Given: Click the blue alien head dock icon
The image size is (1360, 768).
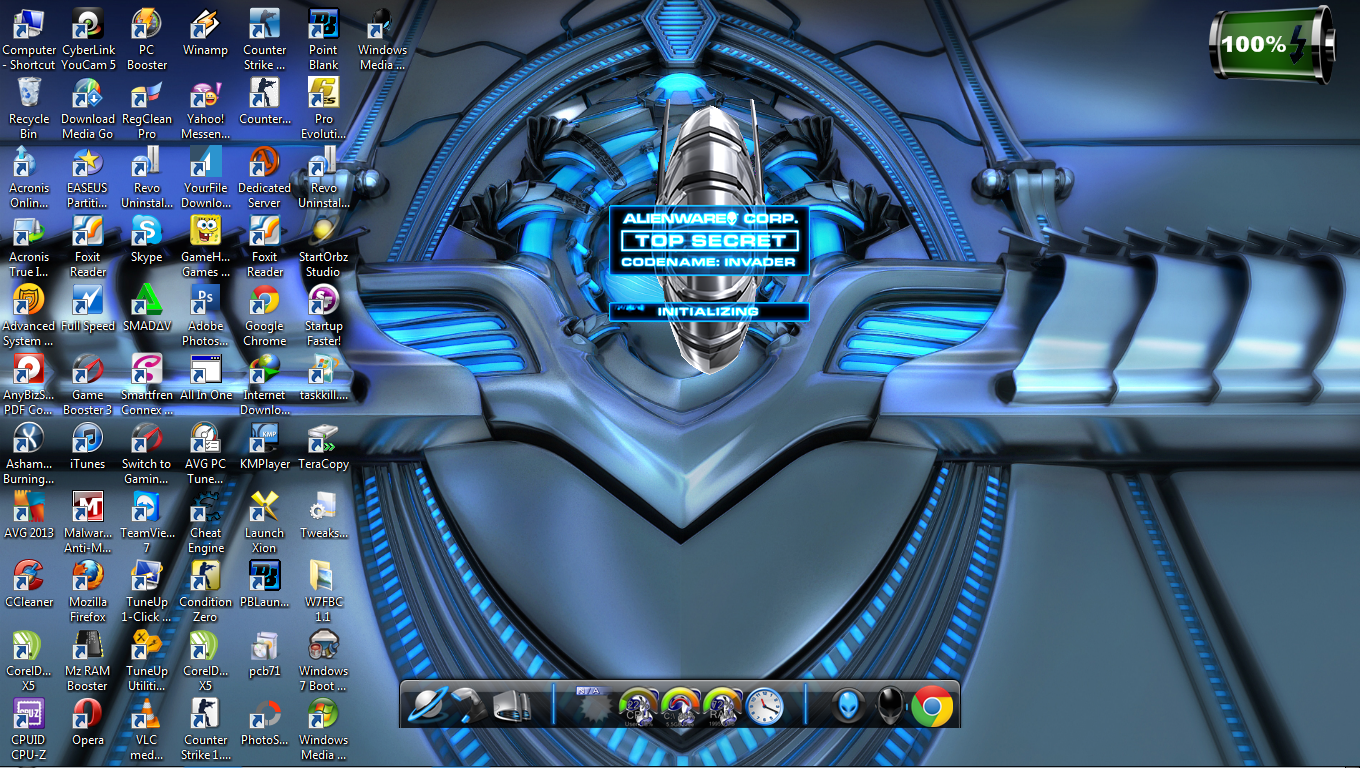Looking at the screenshot, I should pyautogui.click(x=849, y=706).
